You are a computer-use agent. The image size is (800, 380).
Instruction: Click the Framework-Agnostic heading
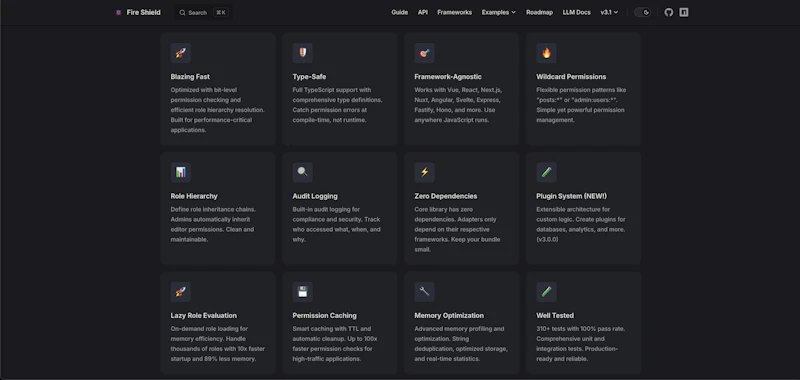[x=448, y=77]
